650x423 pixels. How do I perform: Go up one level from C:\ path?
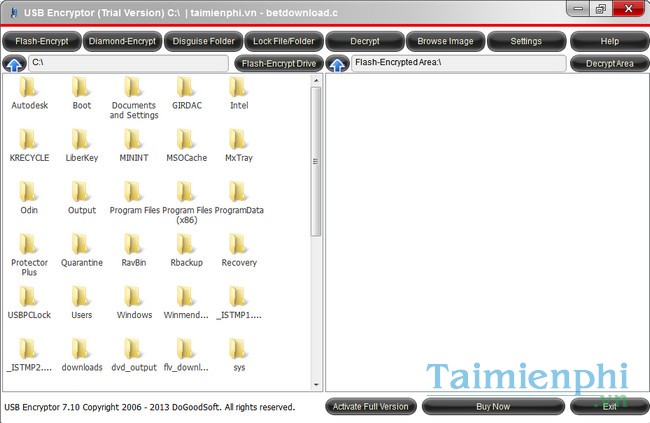15,64
